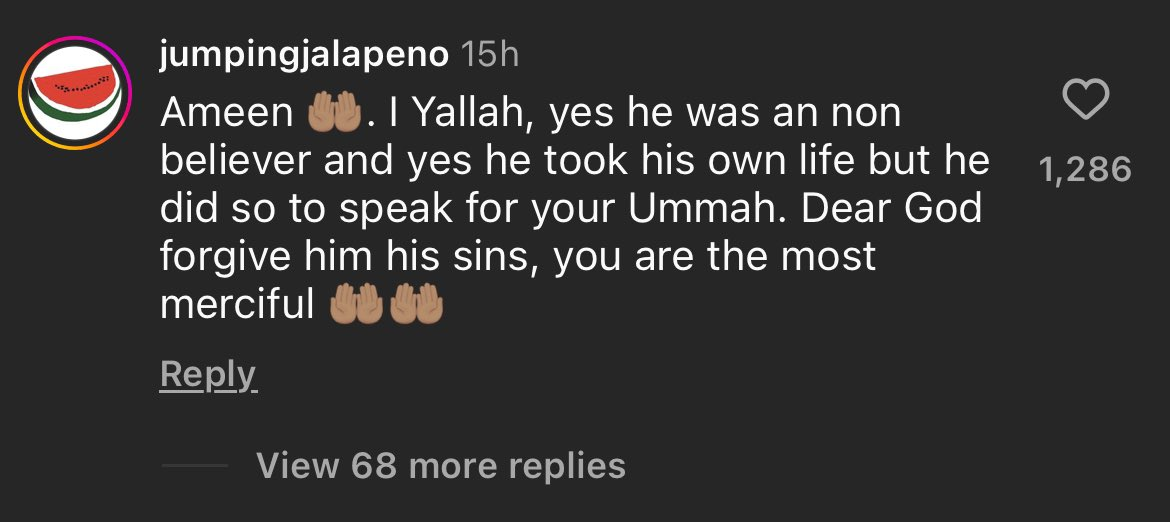Expand View 68 more replies
1170x522 pixels.
(440, 465)
